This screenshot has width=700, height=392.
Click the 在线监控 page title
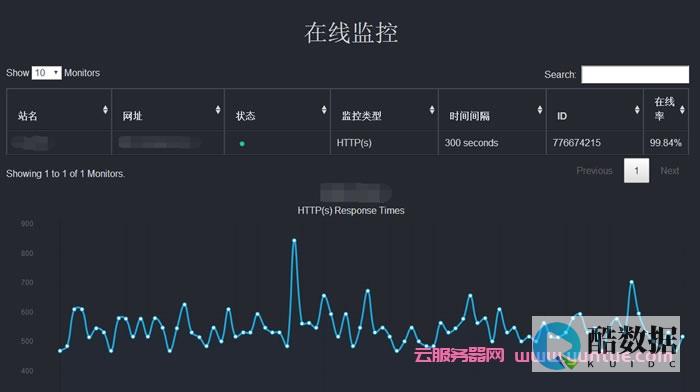(351, 33)
